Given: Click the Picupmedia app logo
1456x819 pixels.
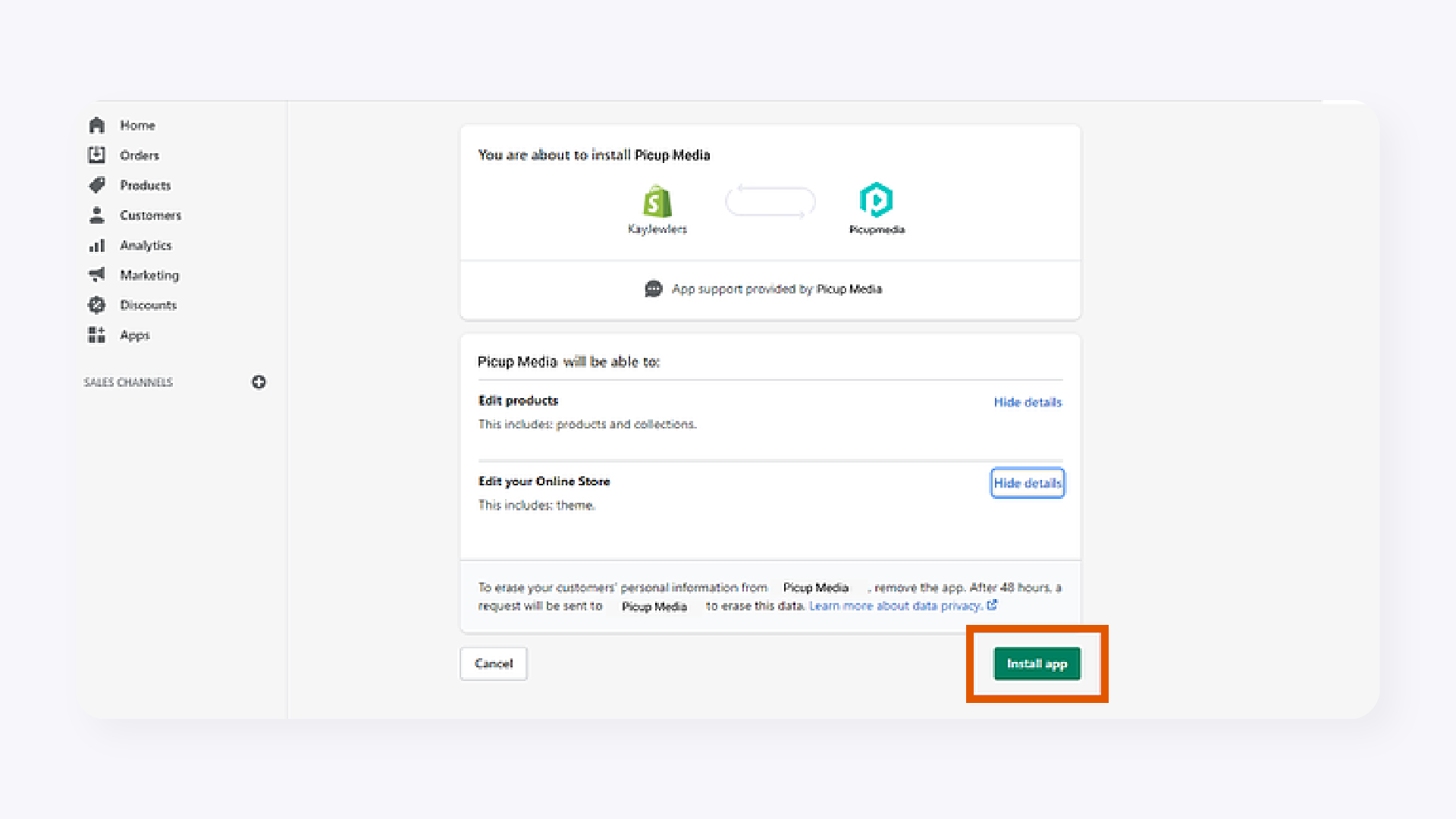Looking at the screenshot, I should pos(876,200).
